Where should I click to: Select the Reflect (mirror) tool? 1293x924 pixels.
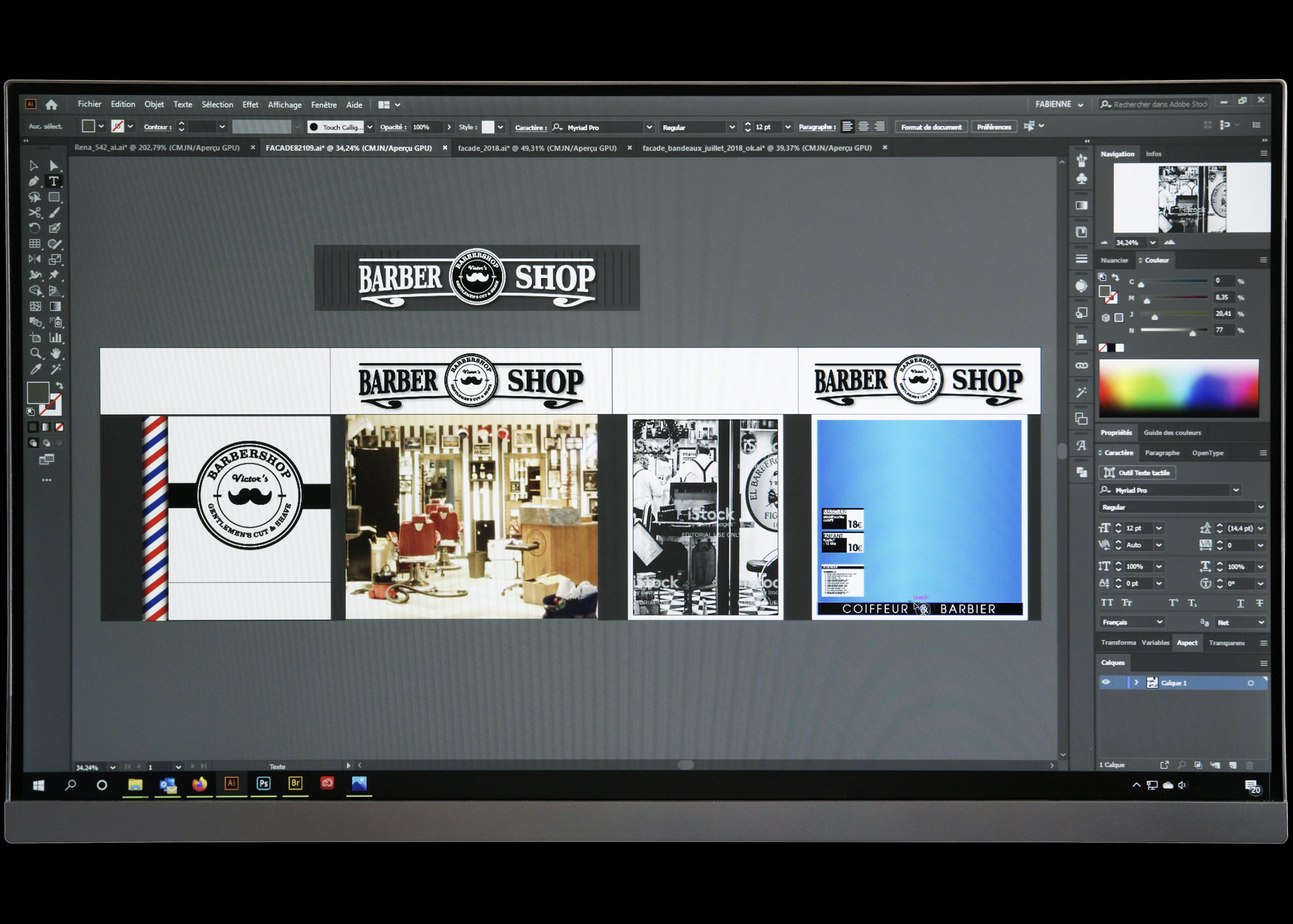[x=34, y=260]
